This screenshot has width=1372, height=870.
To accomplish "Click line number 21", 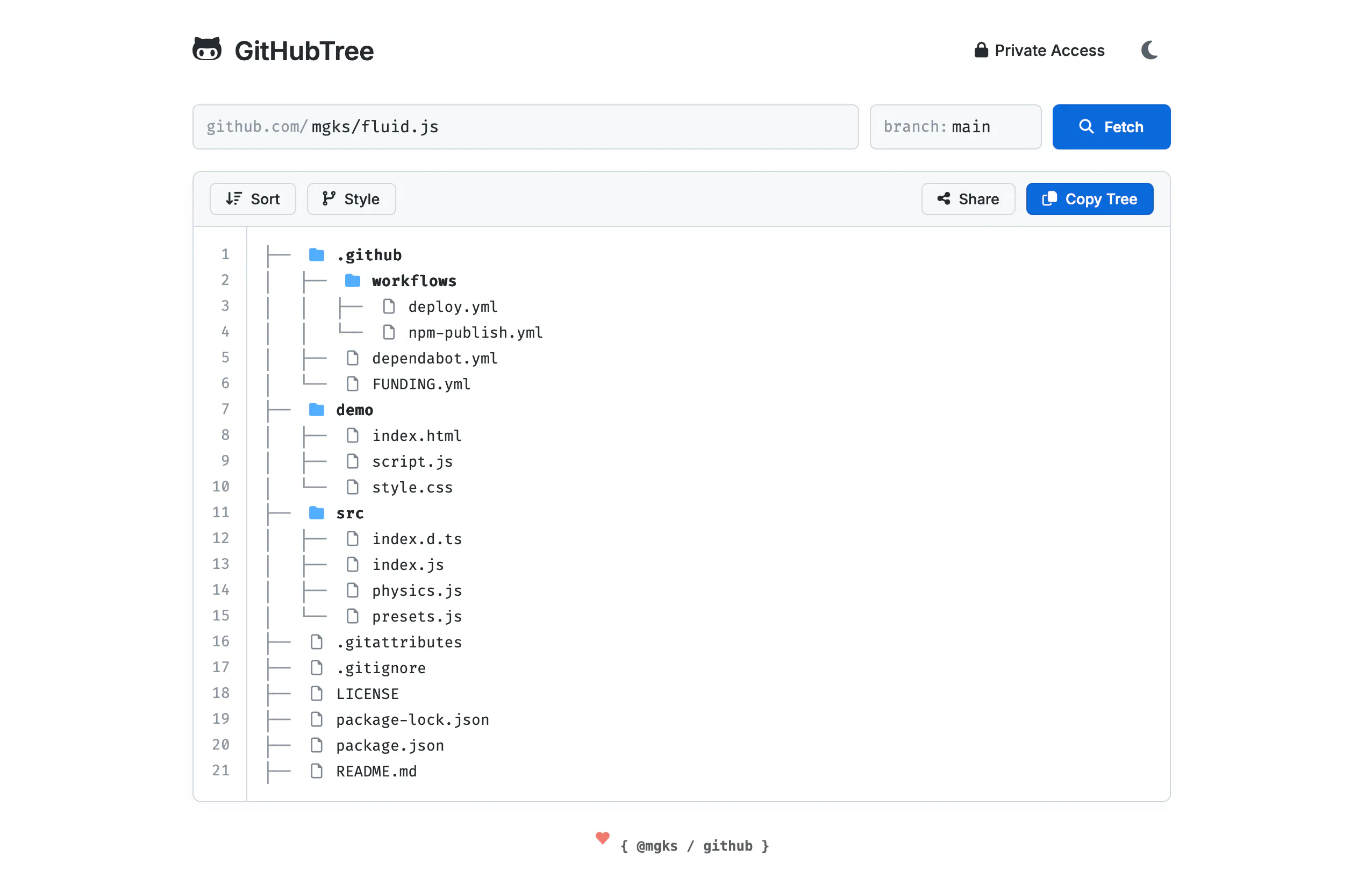I will (220, 771).
